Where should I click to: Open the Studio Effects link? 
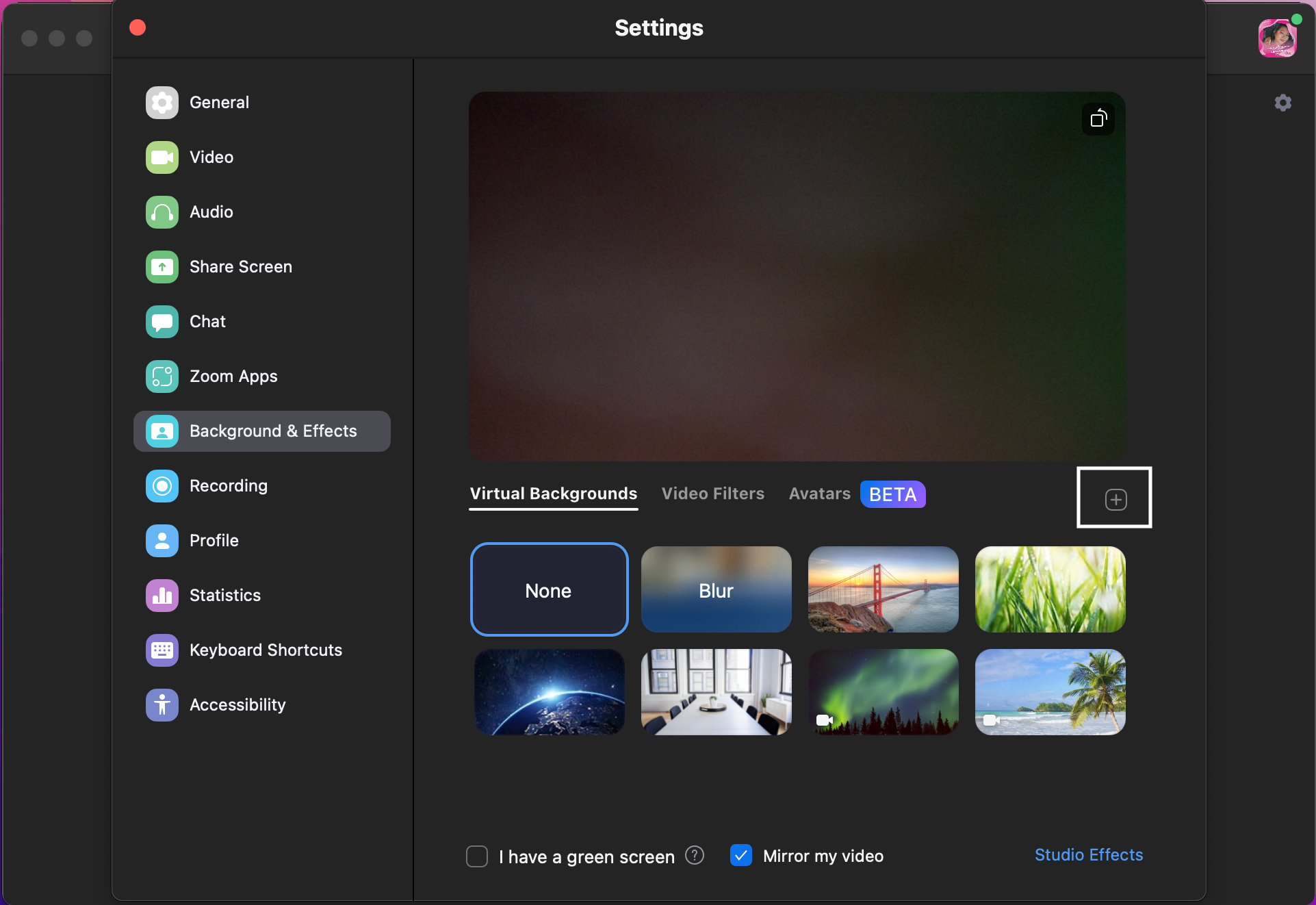tap(1088, 855)
